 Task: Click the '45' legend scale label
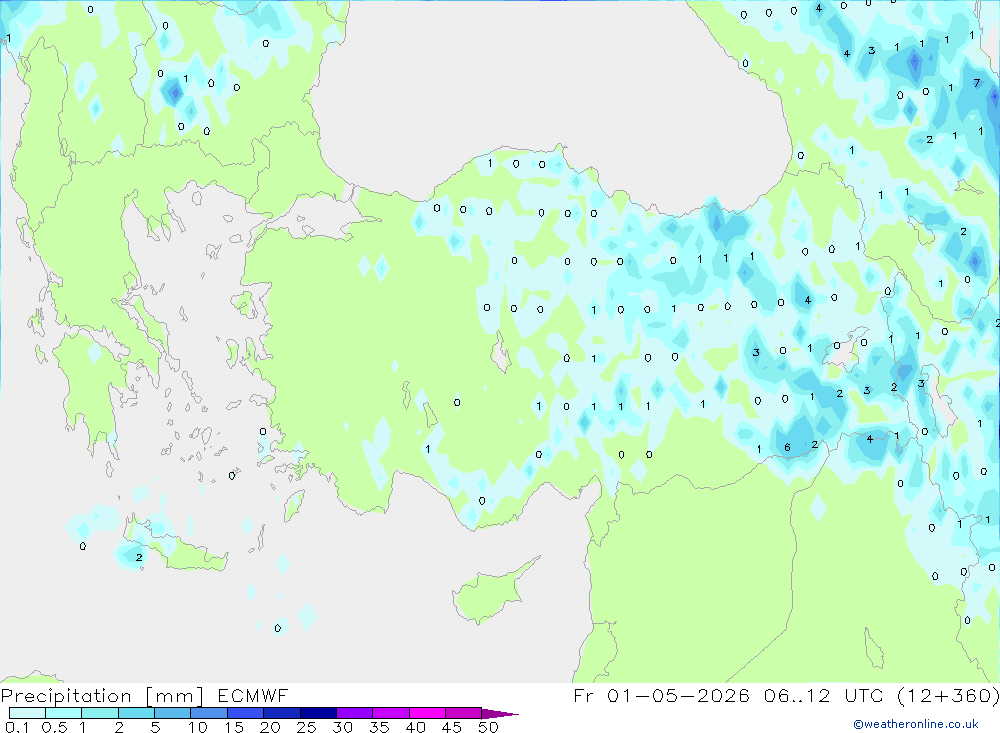tap(452, 727)
